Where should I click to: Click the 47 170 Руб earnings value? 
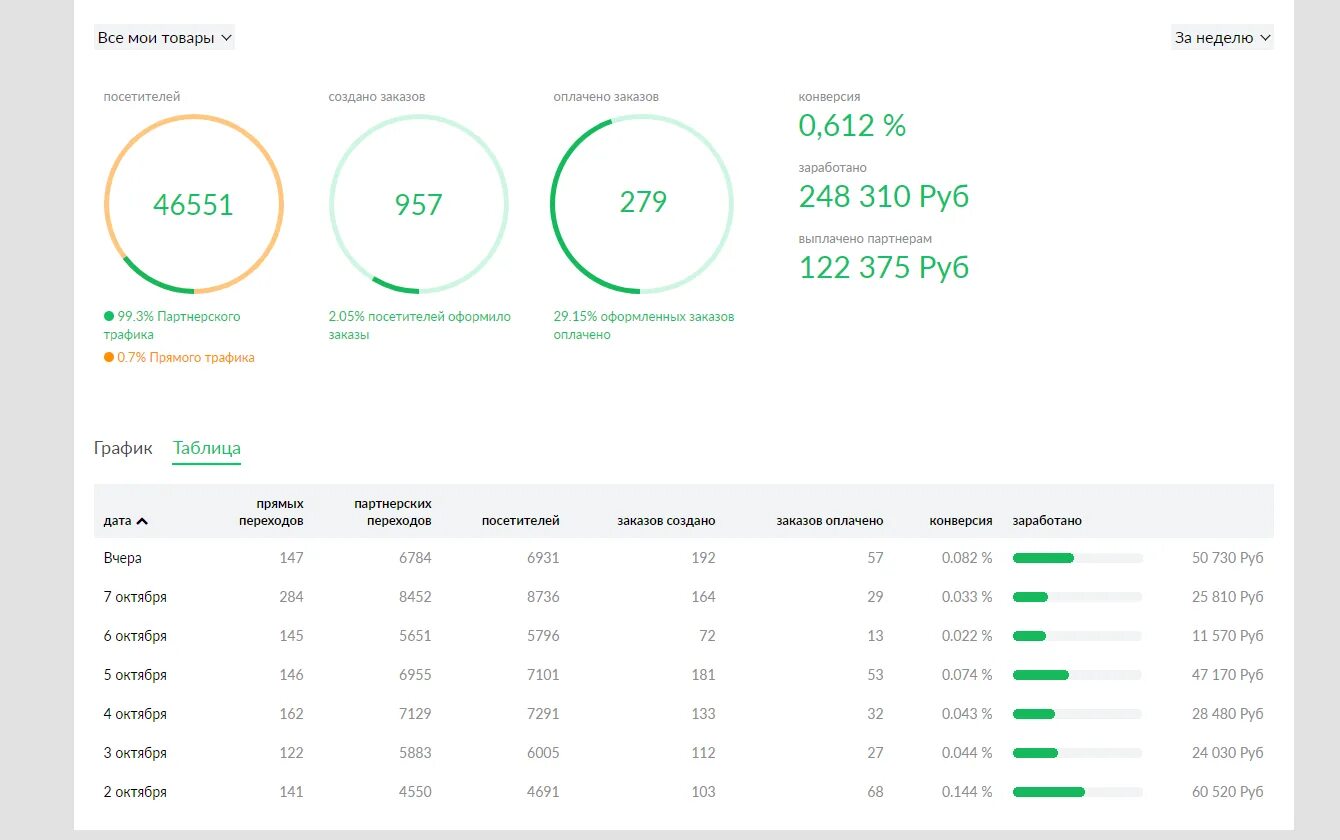[1228, 675]
